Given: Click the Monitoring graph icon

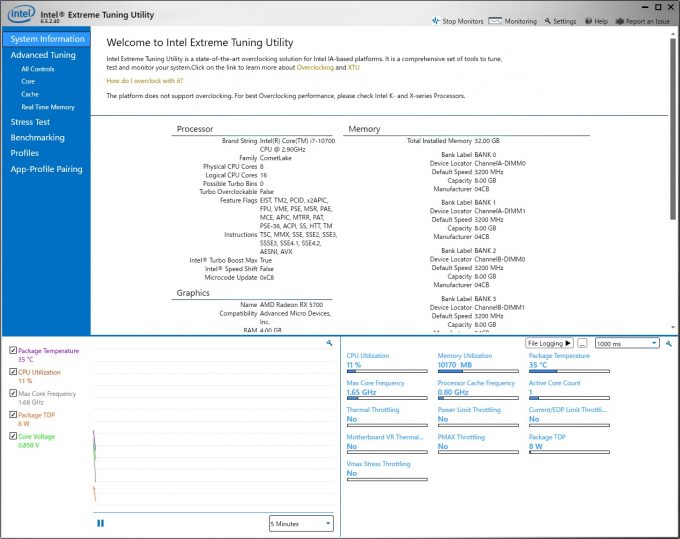Looking at the screenshot, I should pos(495,21).
